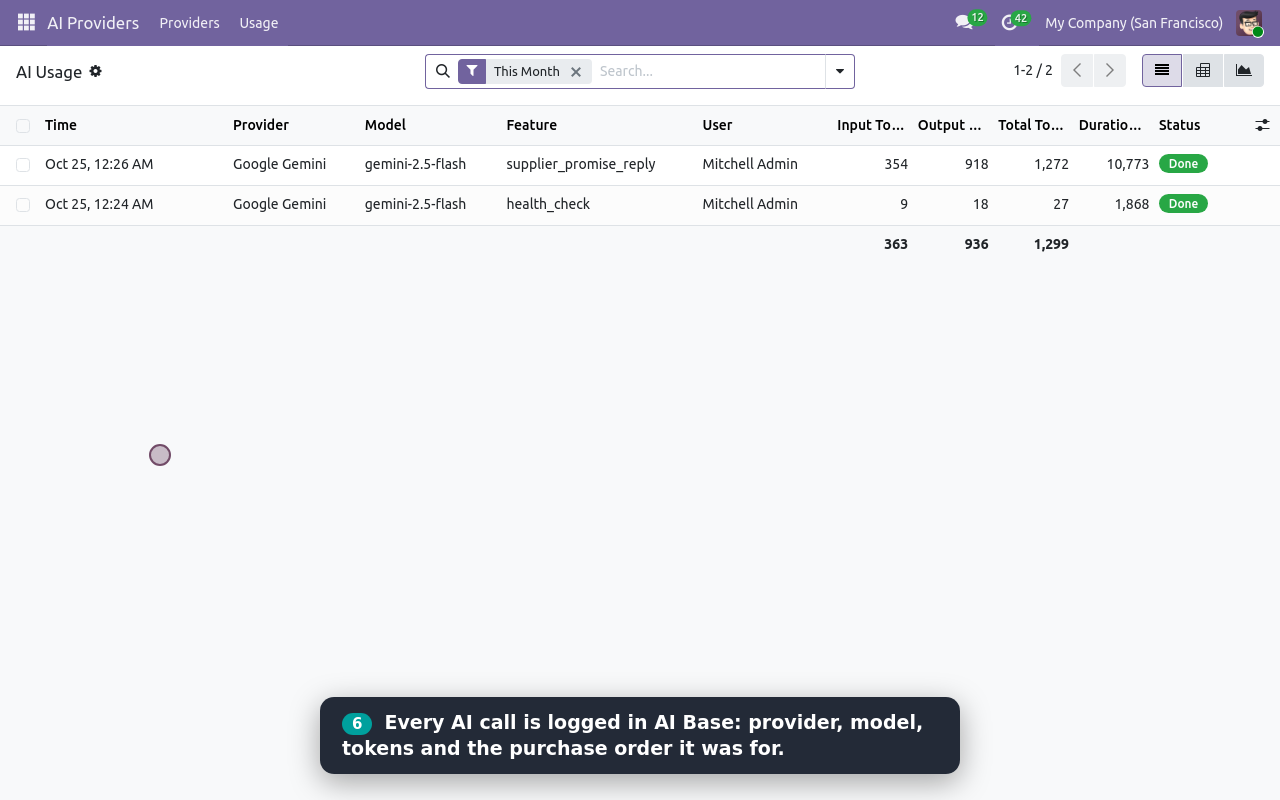Click the Oct 25, 12:26 AM cell
Viewport: 1280px width, 800px height.
pos(99,164)
